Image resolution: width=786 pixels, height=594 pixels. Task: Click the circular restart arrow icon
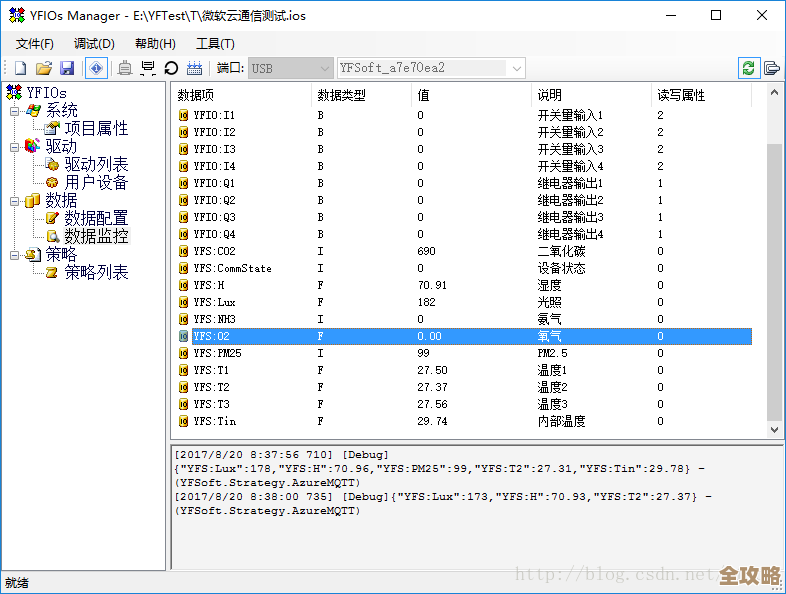tap(171, 68)
